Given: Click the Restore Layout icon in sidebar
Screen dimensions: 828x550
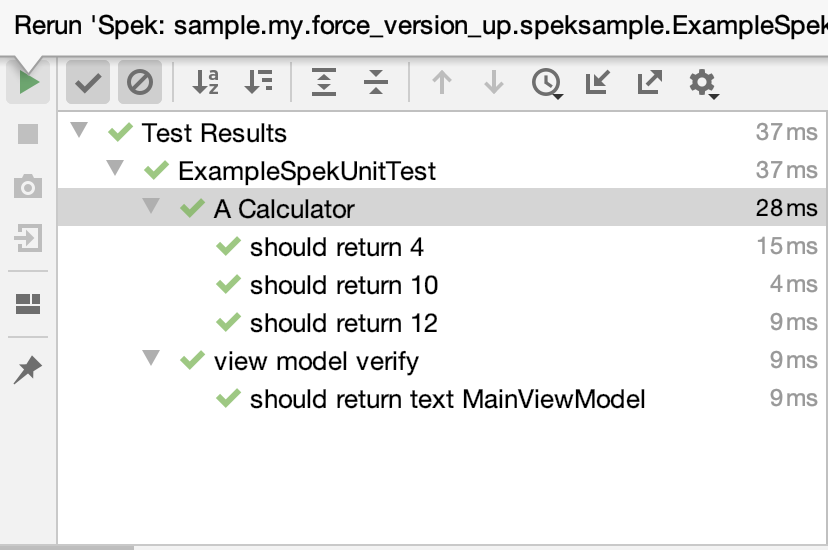Looking at the screenshot, I should (28, 304).
